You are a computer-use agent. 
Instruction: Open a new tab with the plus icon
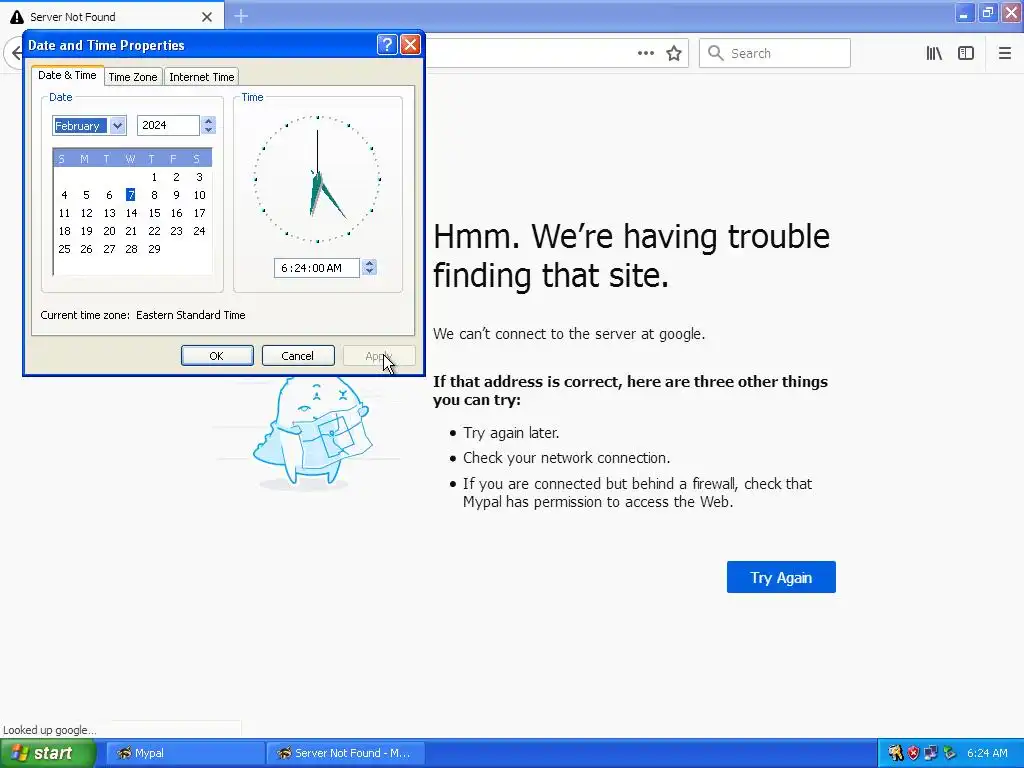click(x=241, y=16)
